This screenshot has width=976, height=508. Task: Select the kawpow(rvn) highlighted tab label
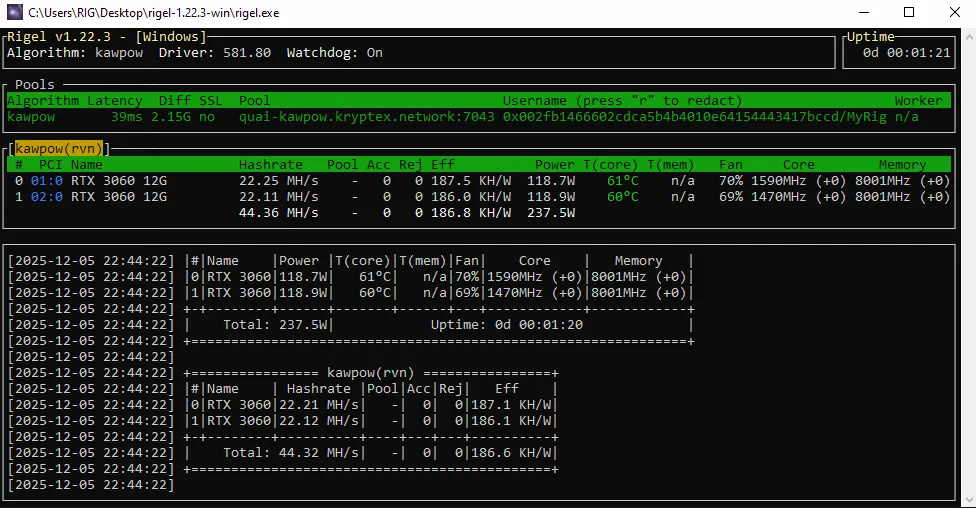coord(62,149)
